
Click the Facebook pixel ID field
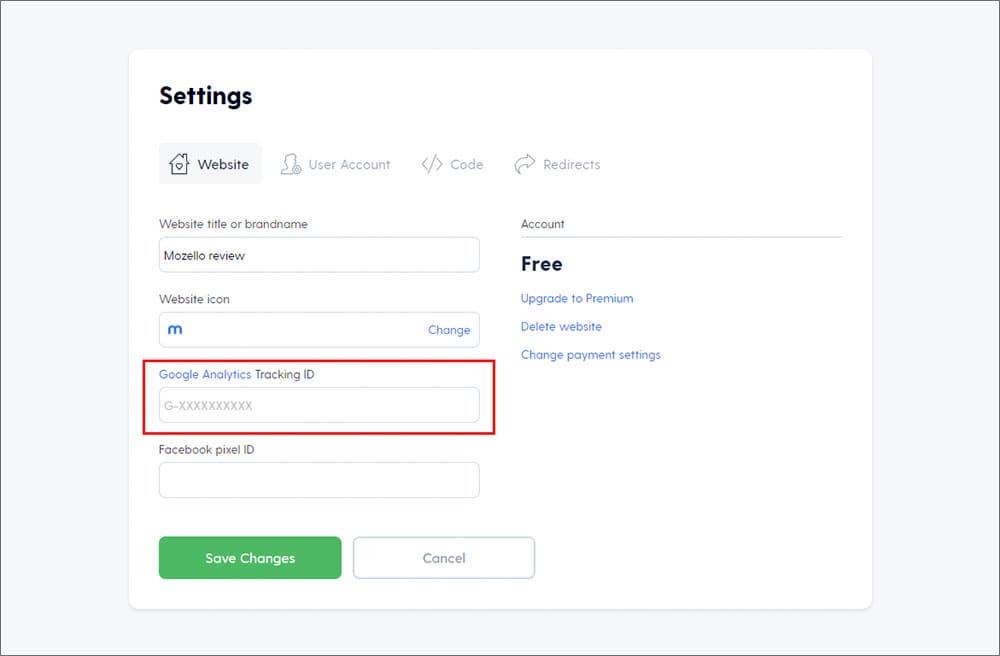click(x=319, y=480)
